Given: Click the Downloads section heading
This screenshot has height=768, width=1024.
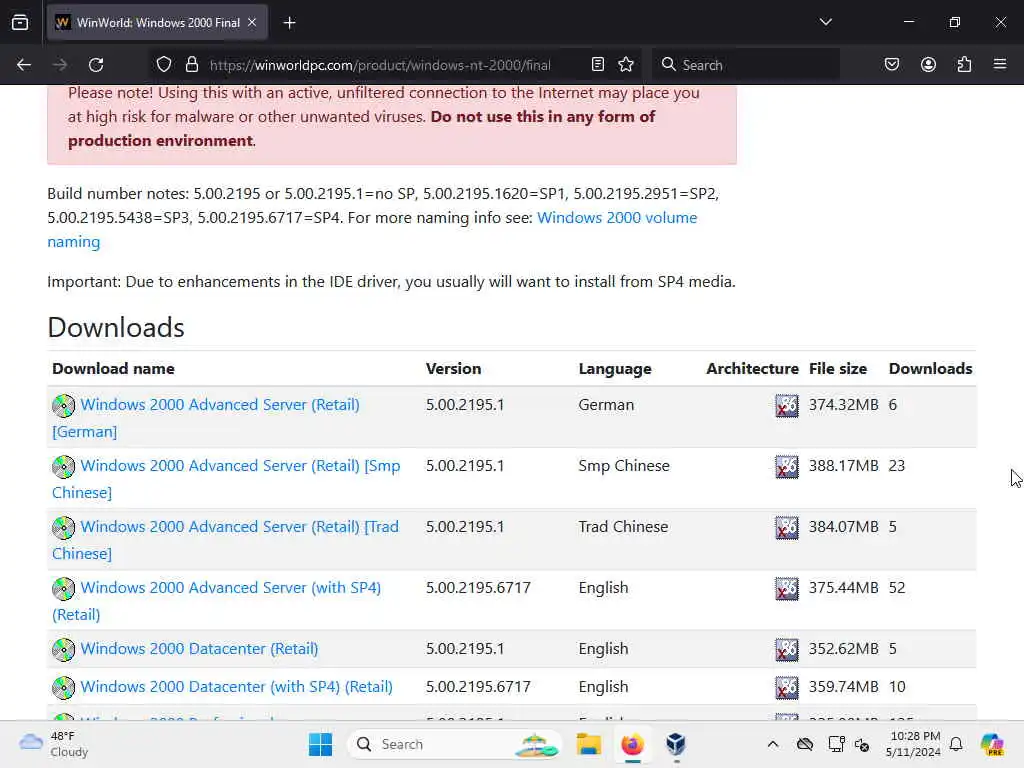Looking at the screenshot, I should click(116, 327).
